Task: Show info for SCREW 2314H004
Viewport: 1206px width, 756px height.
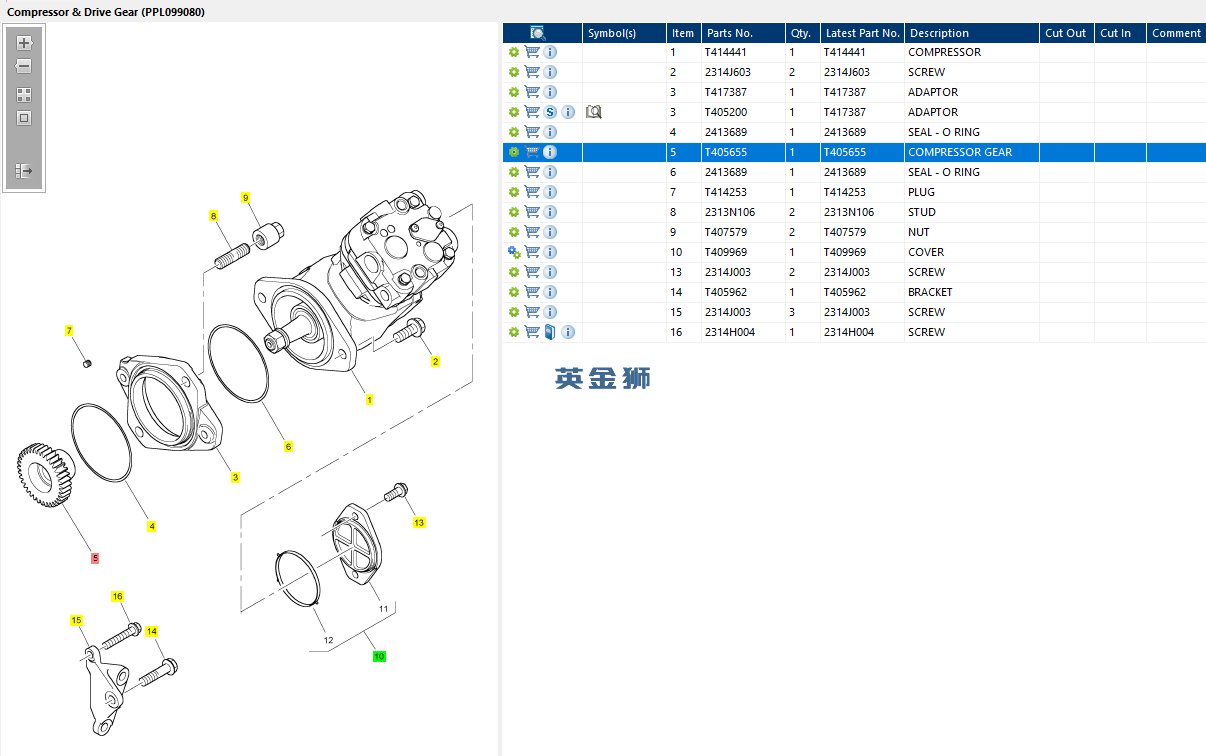Action: 568,332
